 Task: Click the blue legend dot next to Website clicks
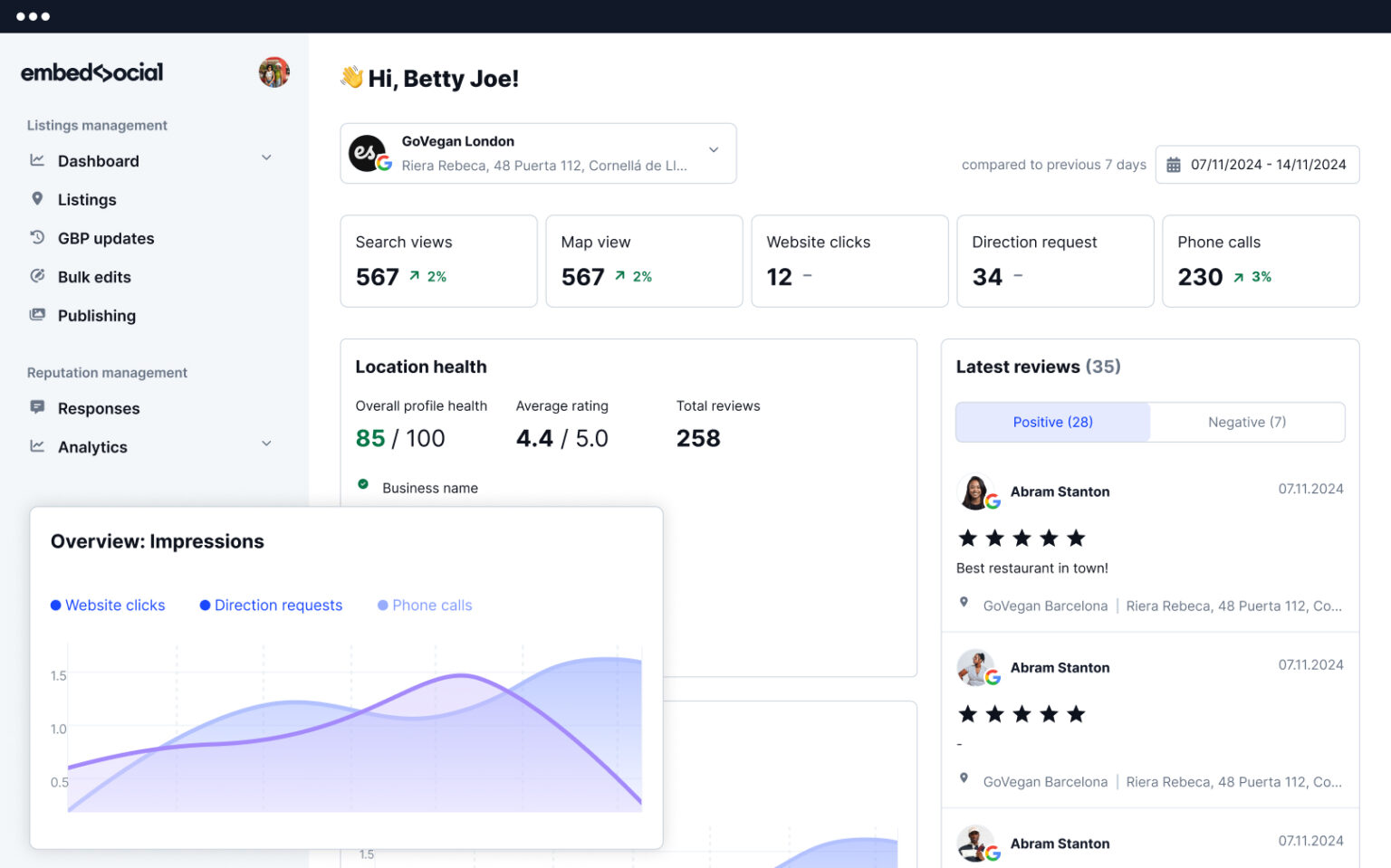57,605
